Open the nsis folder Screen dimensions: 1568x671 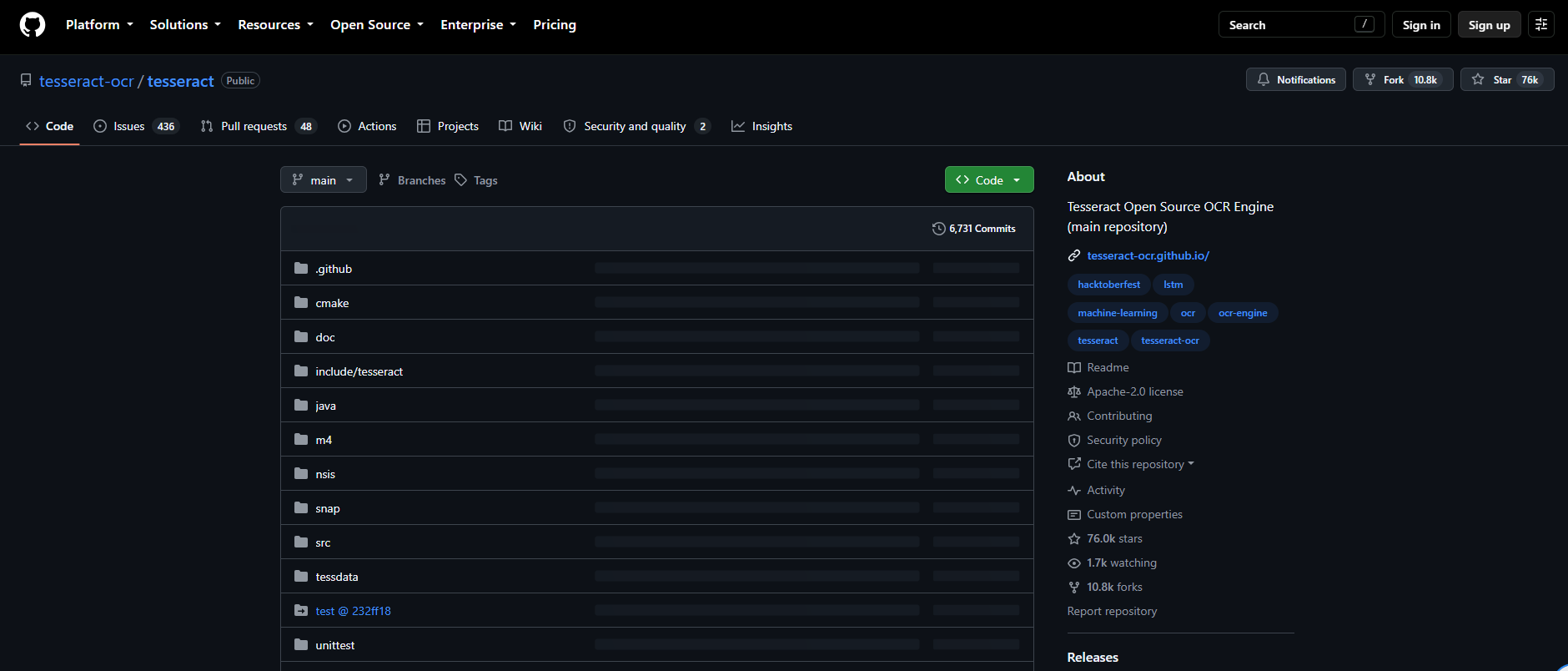[325, 474]
